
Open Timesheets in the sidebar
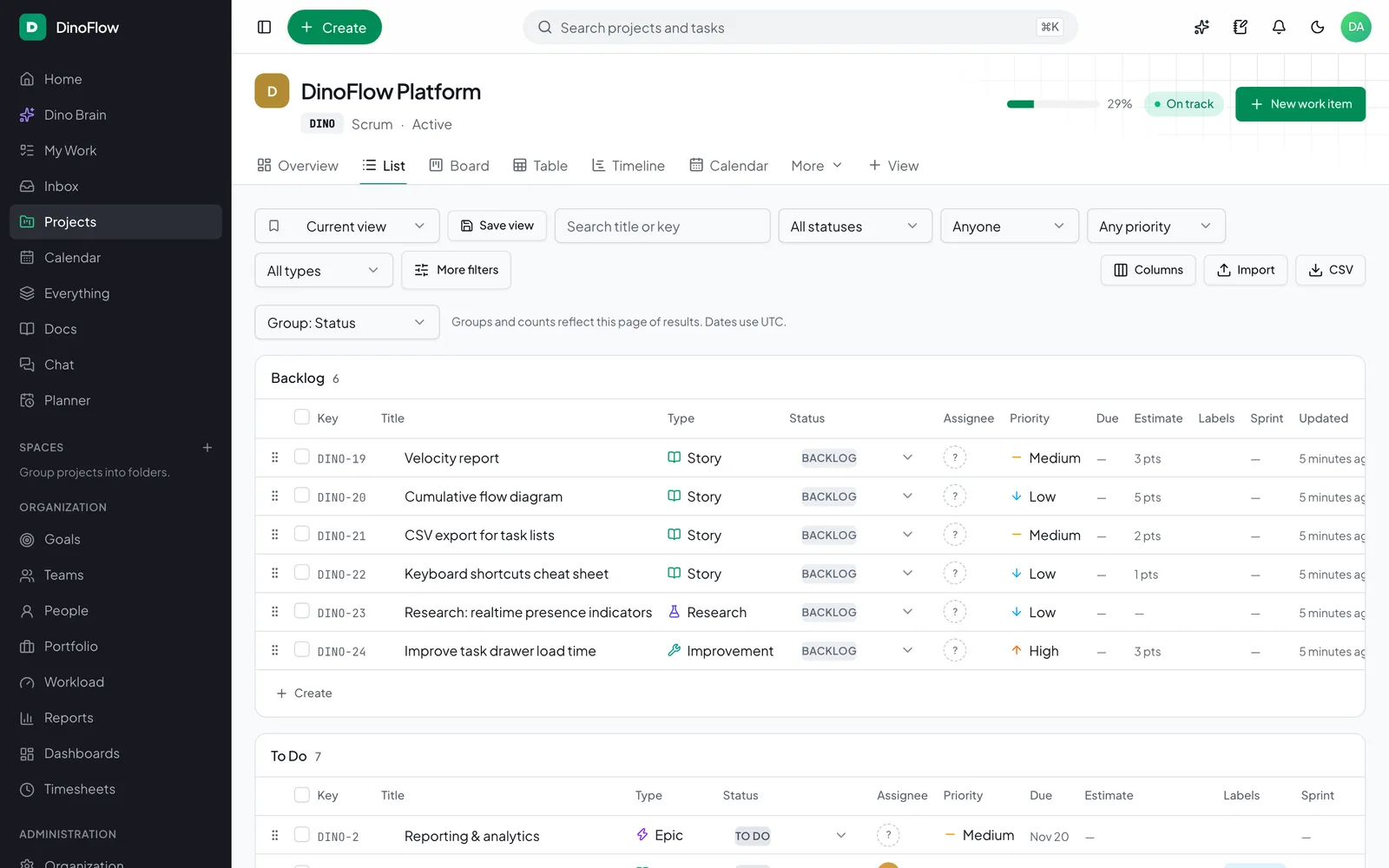coord(115,789)
